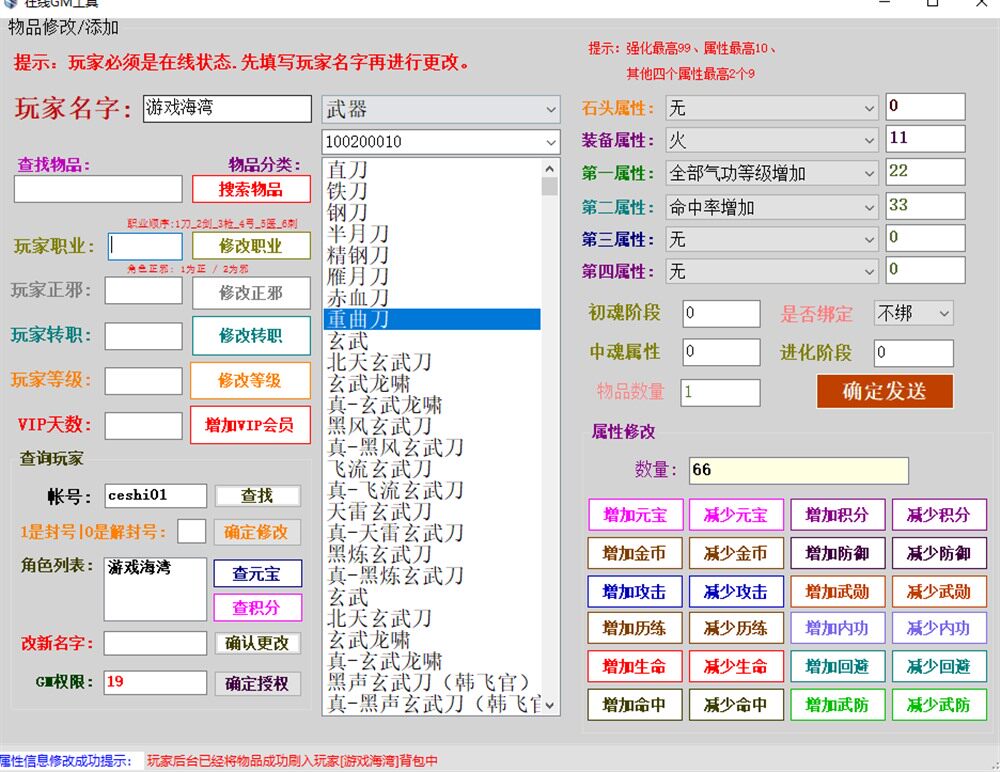Focus the GM权限 field containing 19
Image resolution: width=1000 pixels, height=772 pixels.
point(155,682)
